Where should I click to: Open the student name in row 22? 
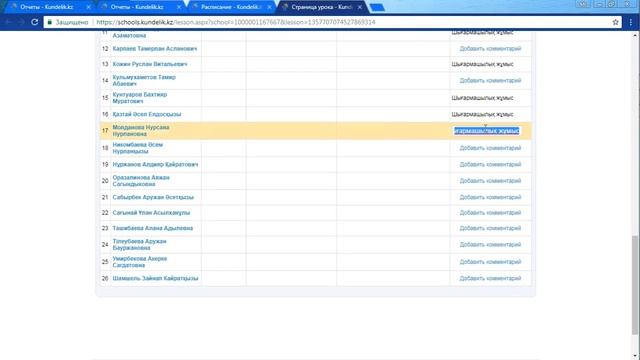coord(151,213)
